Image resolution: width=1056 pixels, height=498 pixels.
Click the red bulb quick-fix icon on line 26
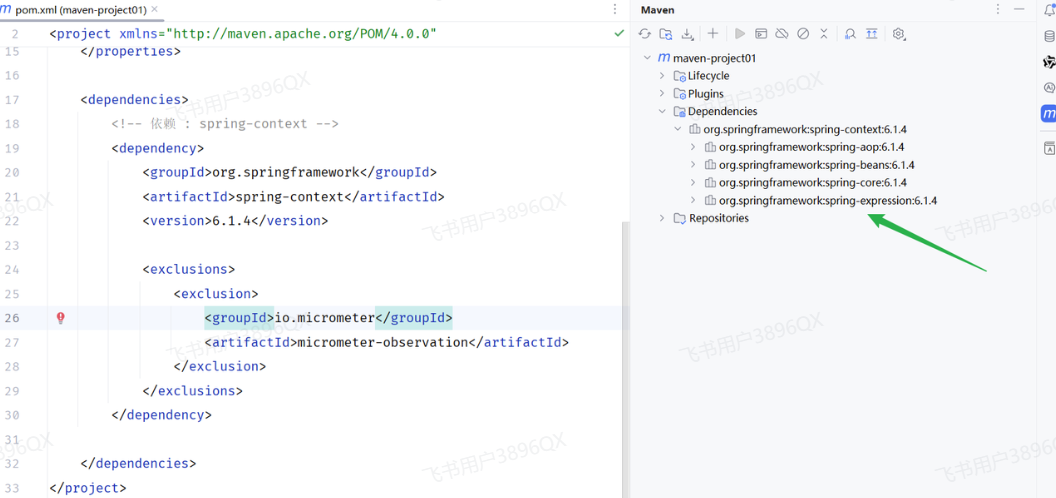coord(61,318)
